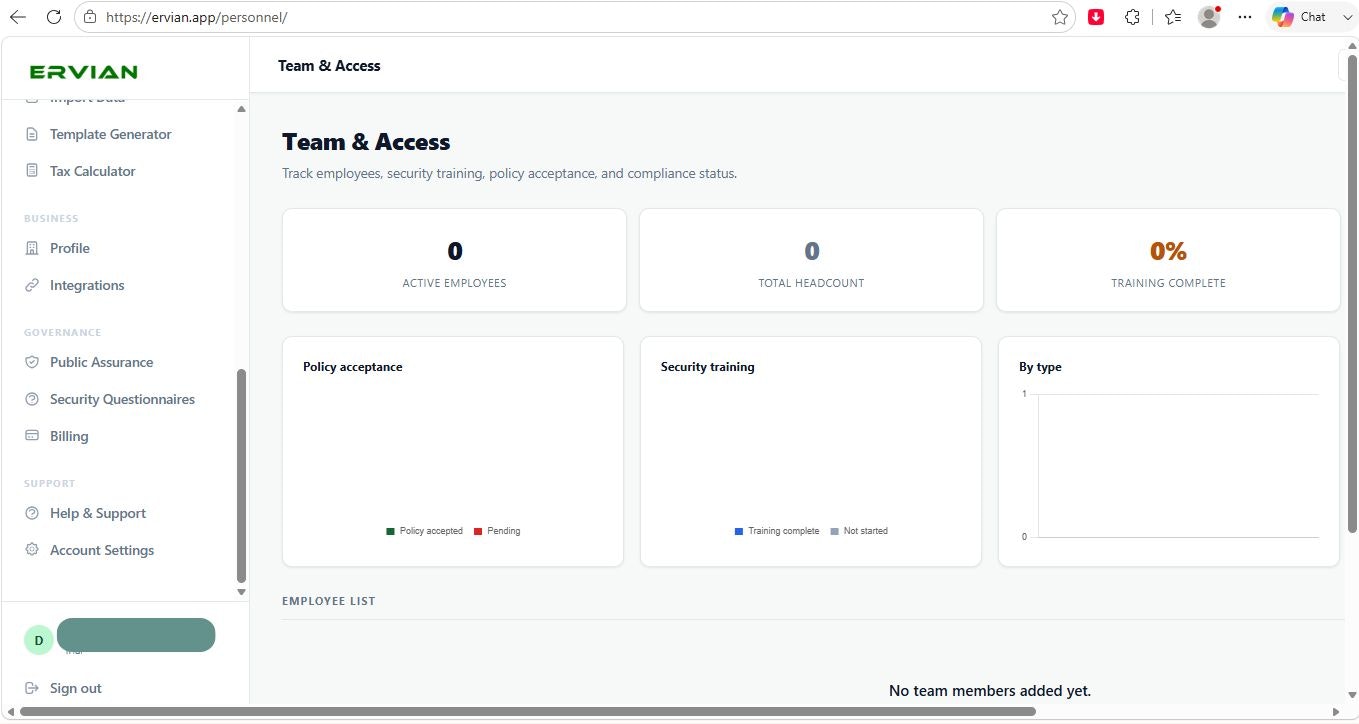Screen dimensions: 1359x724
Task: Go to Profile page
Action: click(x=70, y=248)
